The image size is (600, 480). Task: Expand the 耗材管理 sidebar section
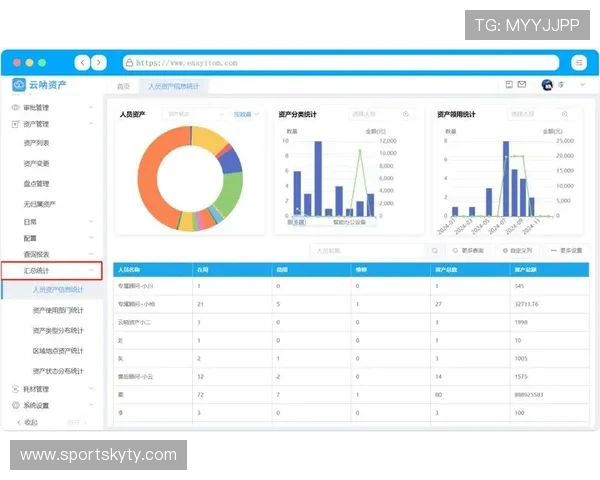[x=50, y=389]
